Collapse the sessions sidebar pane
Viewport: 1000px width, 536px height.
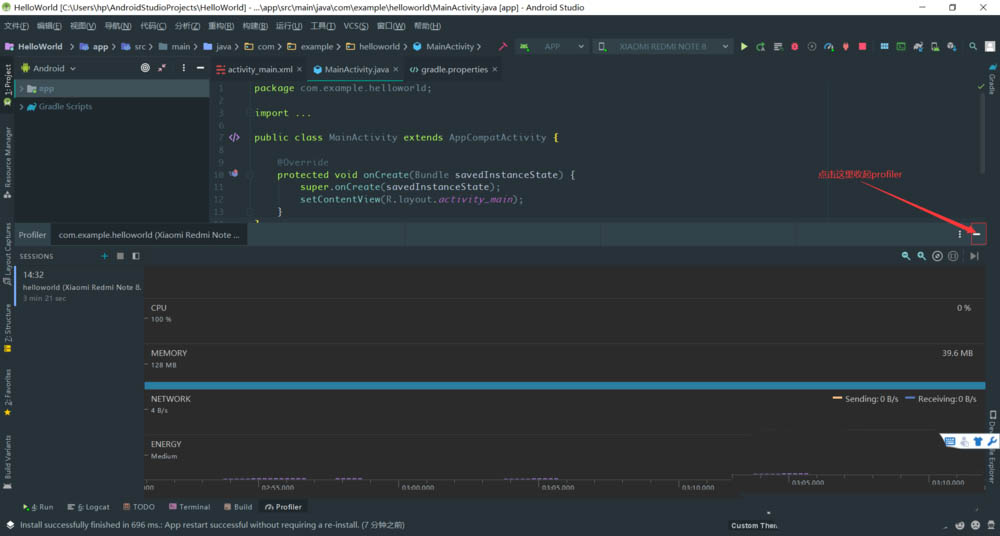pyautogui.click(x=136, y=256)
